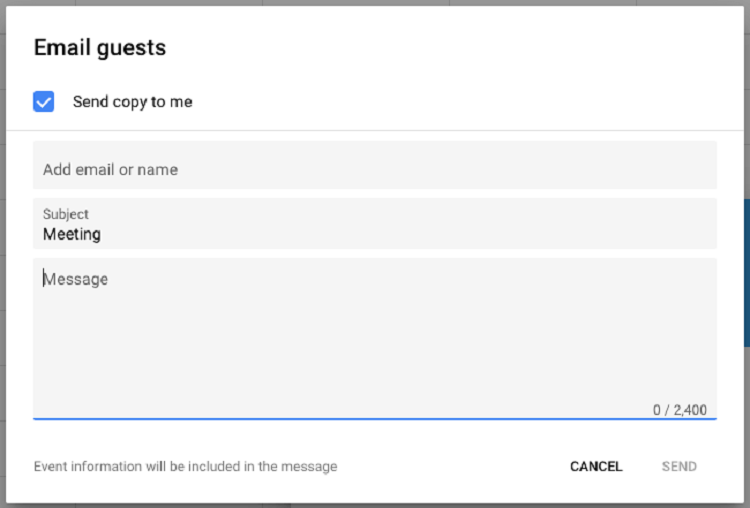
Task: Click the SEND button
Action: 679,466
